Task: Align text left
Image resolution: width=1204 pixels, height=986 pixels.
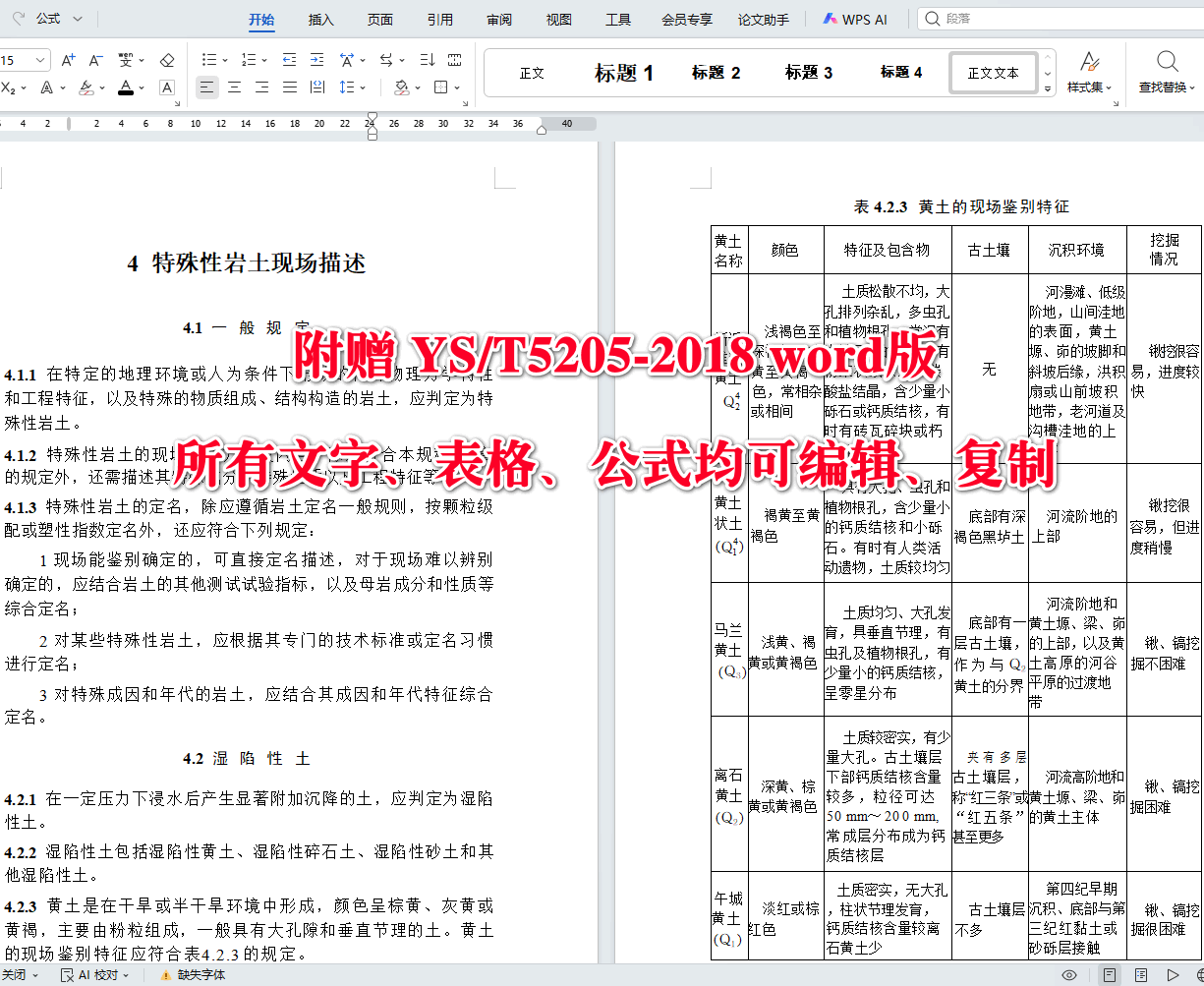Action: coord(206,87)
